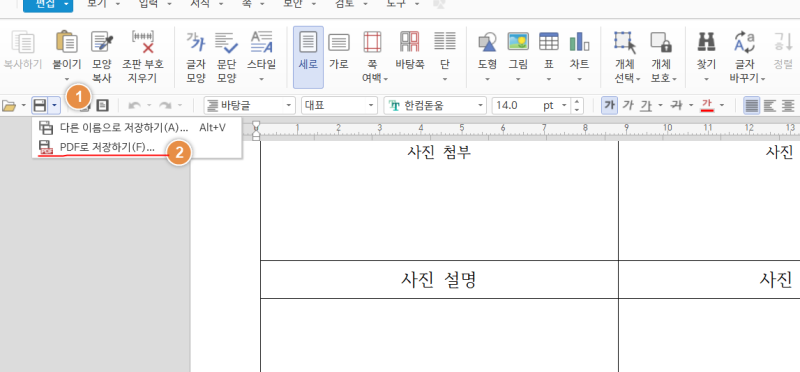Open the 보안 (Security) menu

tap(299, 4)
